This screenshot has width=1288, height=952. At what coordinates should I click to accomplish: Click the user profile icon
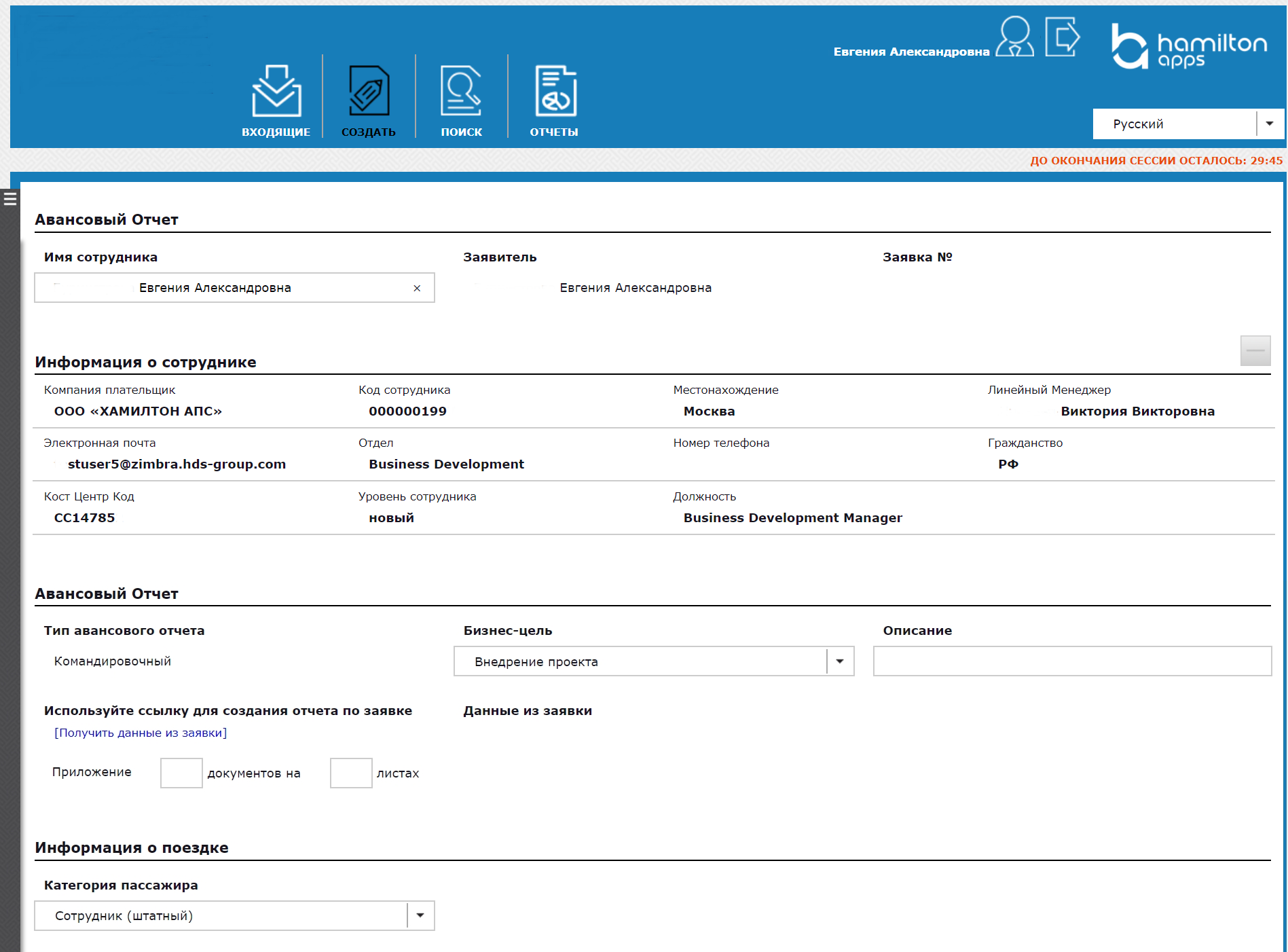[x=1015, y=37]
